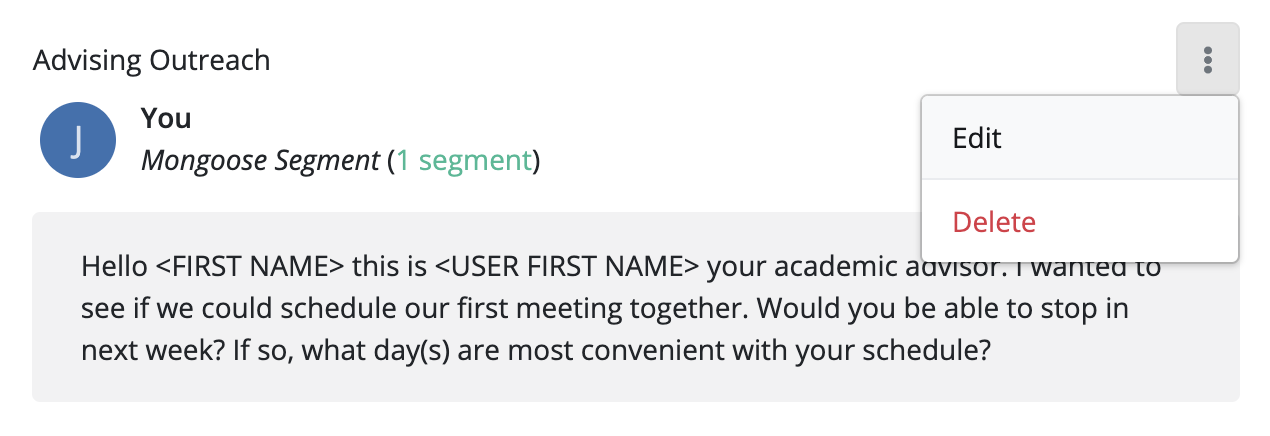Viewport: 1270px width, 436px height.
Task: Click the word "Hello" starting the message
Action: tap(114, 268)
